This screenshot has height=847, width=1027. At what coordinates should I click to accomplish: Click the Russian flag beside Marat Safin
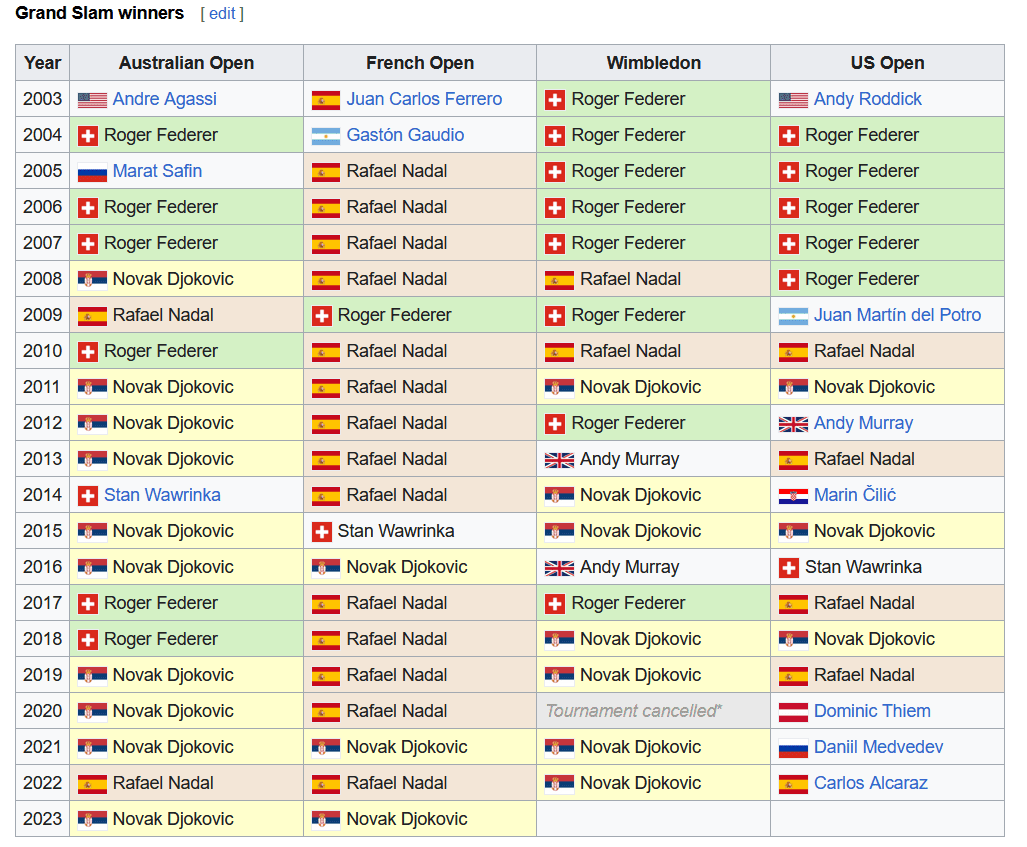(x=92, y=172)
